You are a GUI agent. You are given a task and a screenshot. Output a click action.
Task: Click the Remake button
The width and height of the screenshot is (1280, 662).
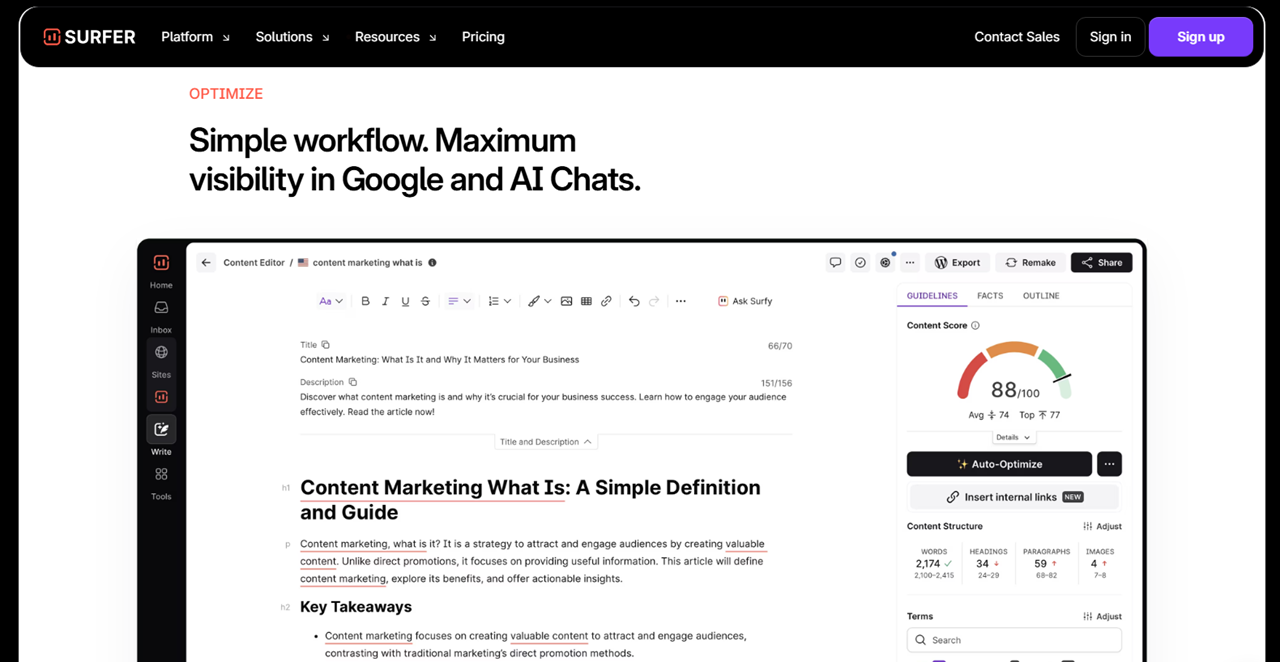click(1031, 263)
